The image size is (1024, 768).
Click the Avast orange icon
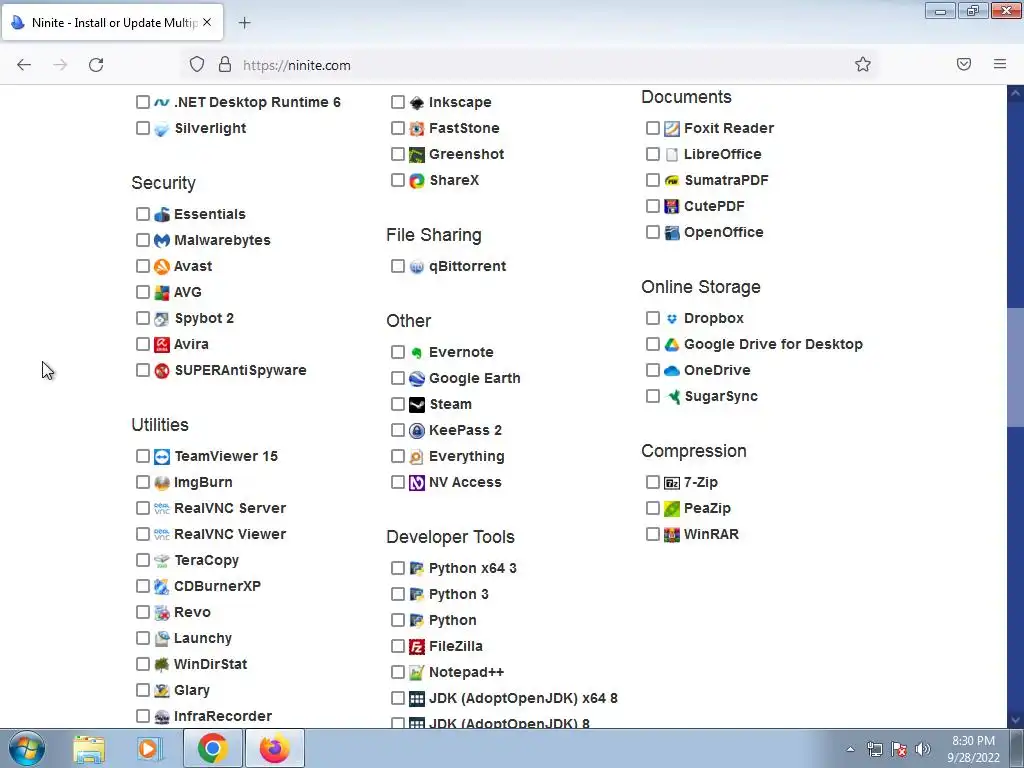[161, 266]
